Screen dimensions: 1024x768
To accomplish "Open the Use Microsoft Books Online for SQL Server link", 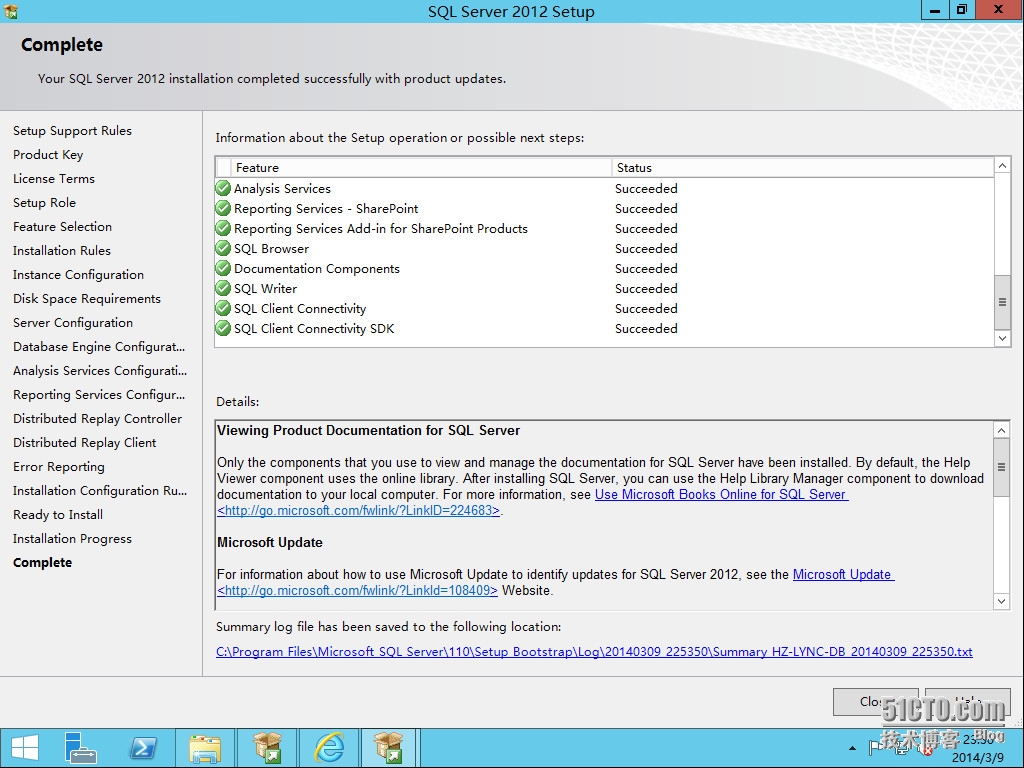I will tap(722, 494).
